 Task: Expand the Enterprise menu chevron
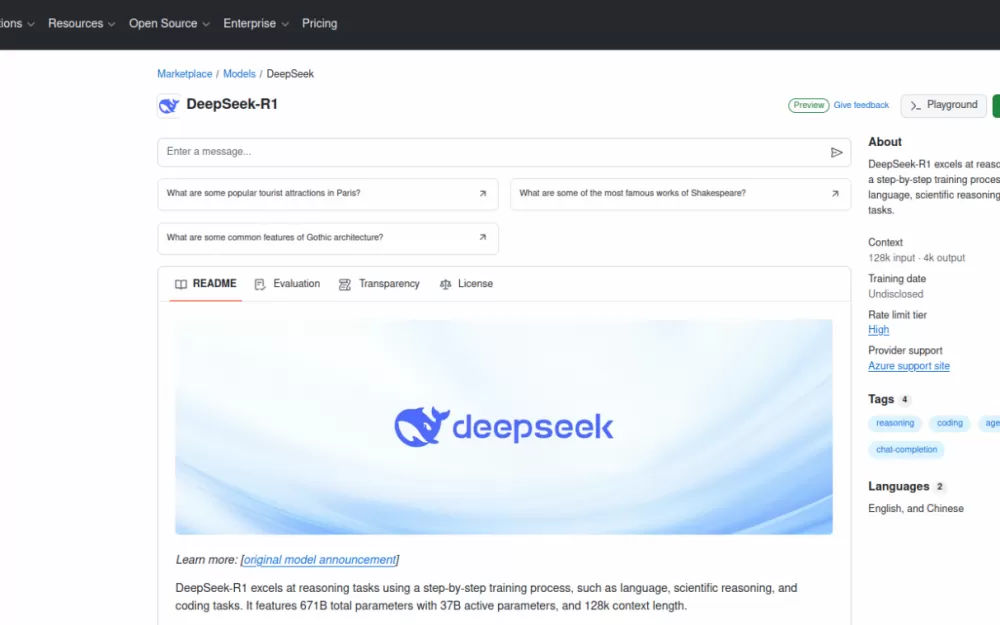click(285, 24)
